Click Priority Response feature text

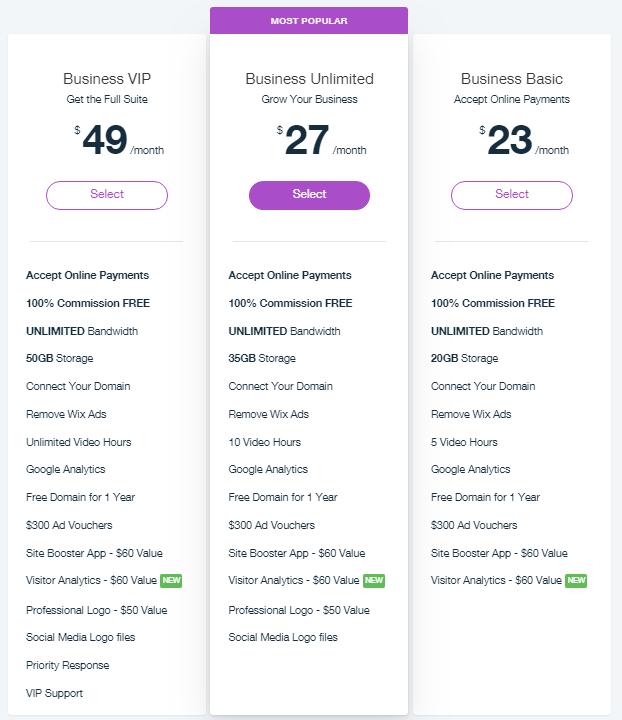[67, 665]
